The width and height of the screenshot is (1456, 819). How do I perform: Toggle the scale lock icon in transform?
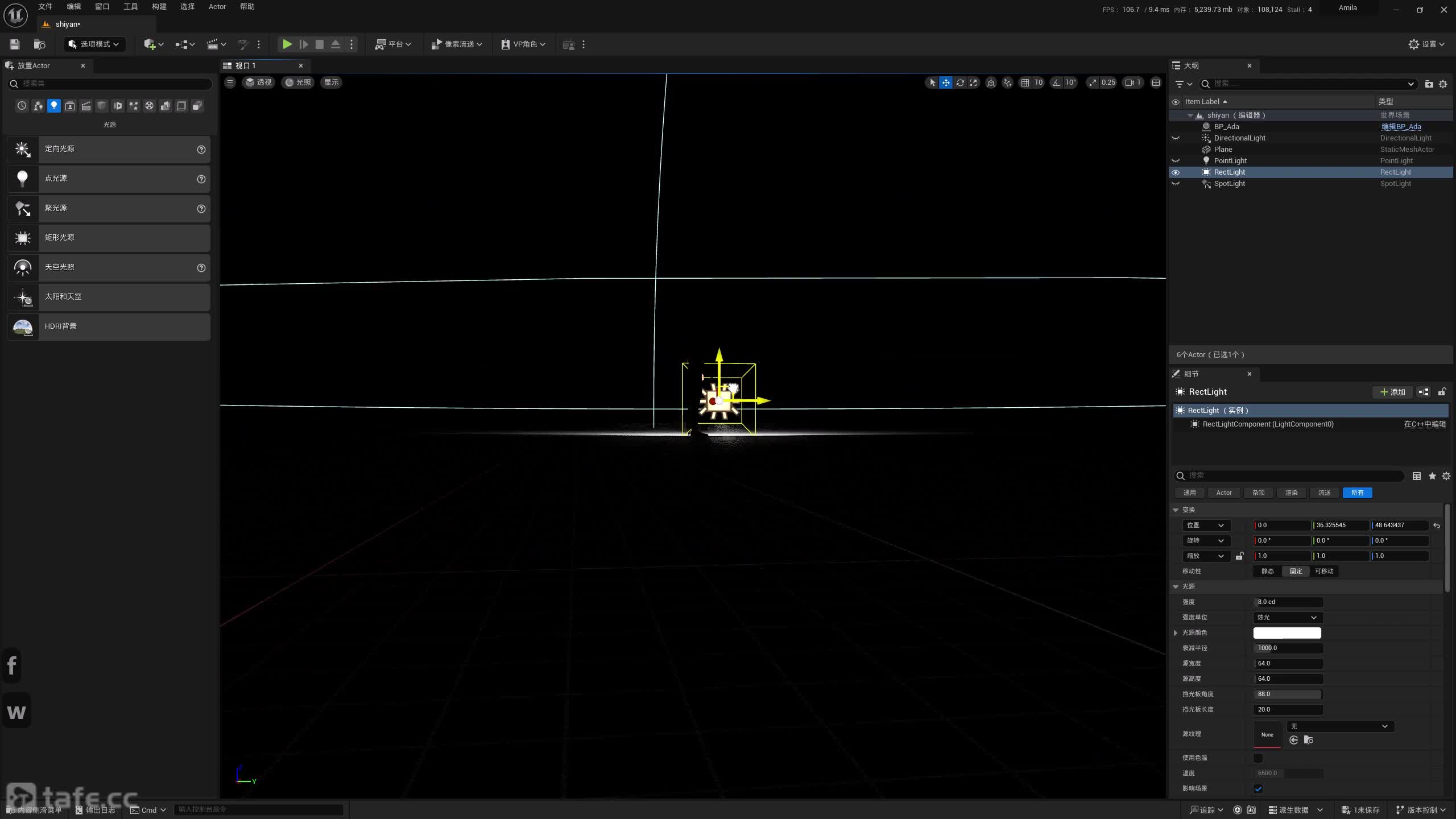tap(1239, 556)
